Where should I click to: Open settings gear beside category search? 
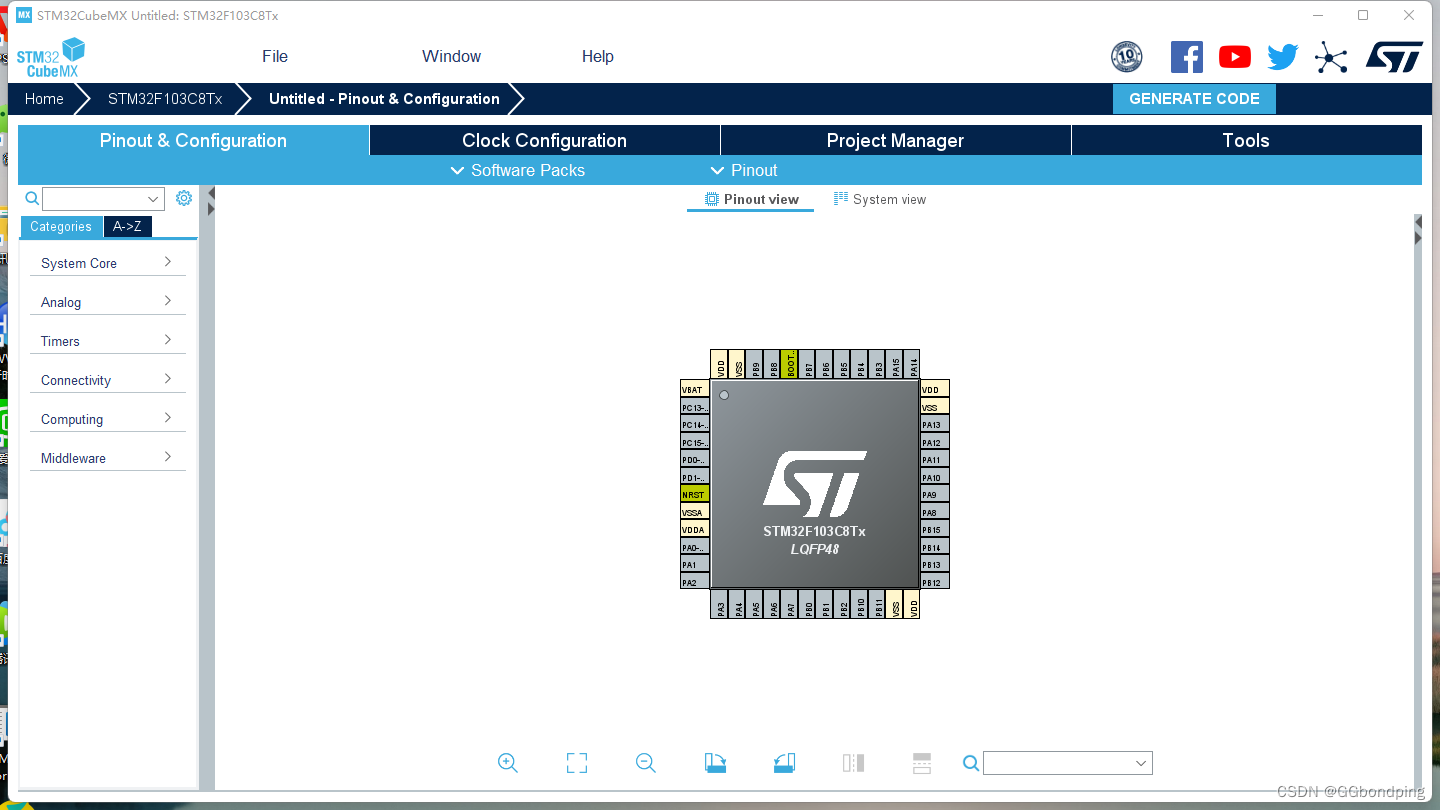point(184,198)
